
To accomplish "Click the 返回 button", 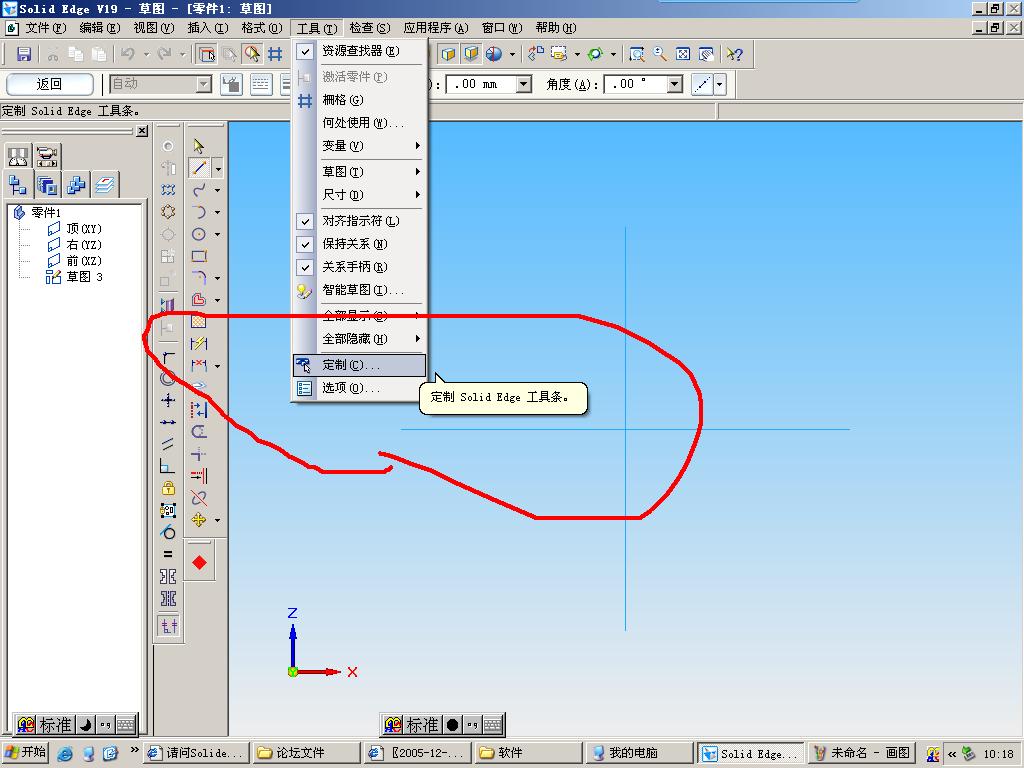I will tap(50, 84).
